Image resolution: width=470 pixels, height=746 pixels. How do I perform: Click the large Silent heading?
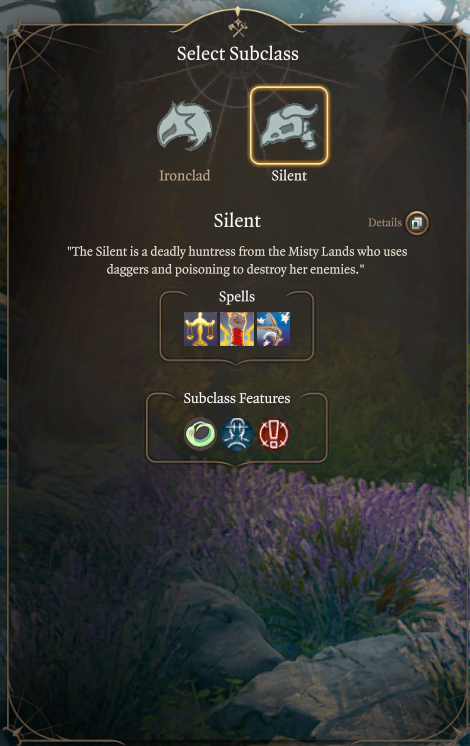237,221
